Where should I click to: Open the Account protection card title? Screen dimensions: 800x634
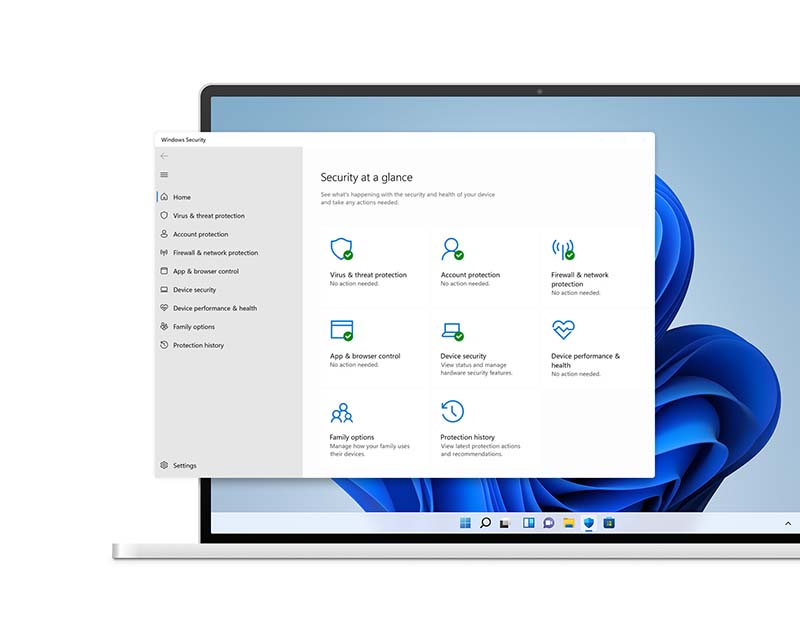[470, 275]
